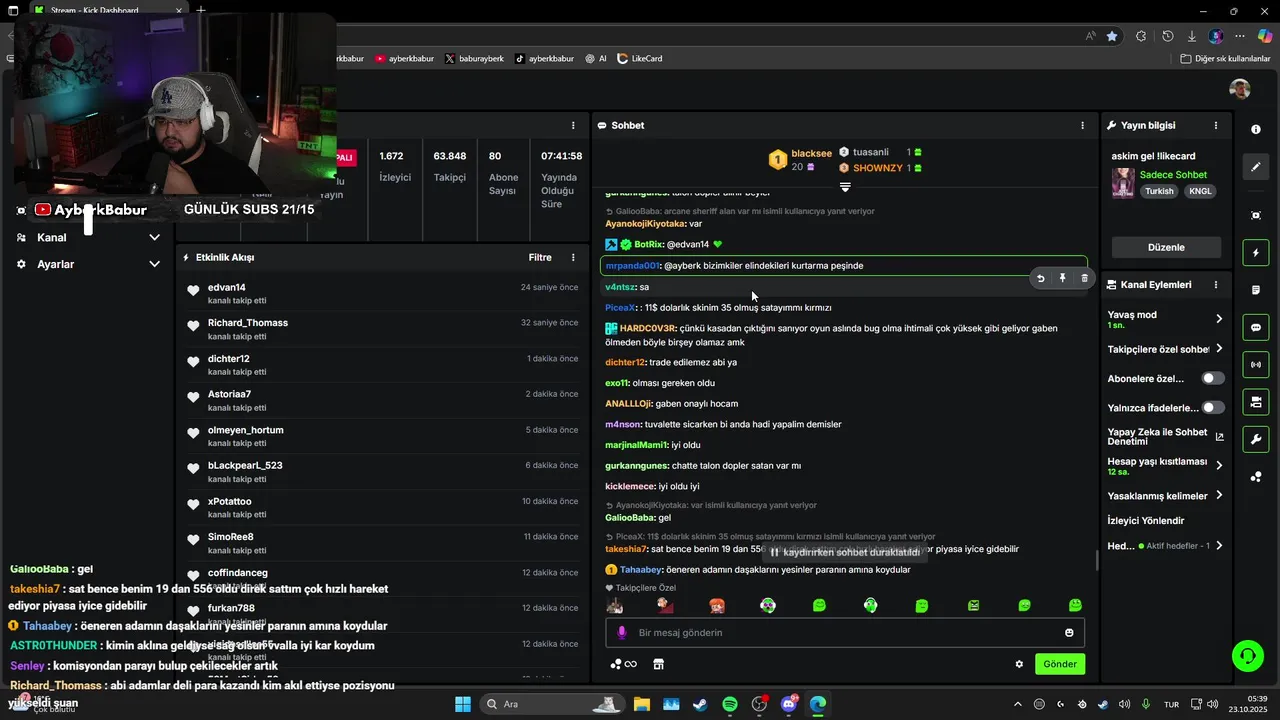Viewport: 1280px width, 720px height.
Task: Open Yayın bilgisi panel three-dot menu
Action: pos(1216,126)
